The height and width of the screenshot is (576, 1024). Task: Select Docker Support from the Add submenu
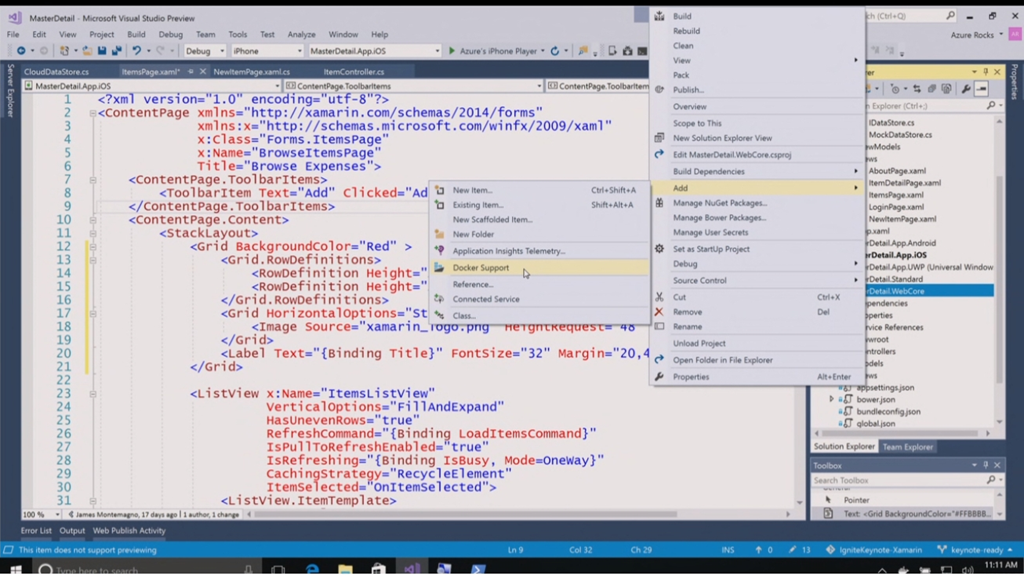coord(480,268)
